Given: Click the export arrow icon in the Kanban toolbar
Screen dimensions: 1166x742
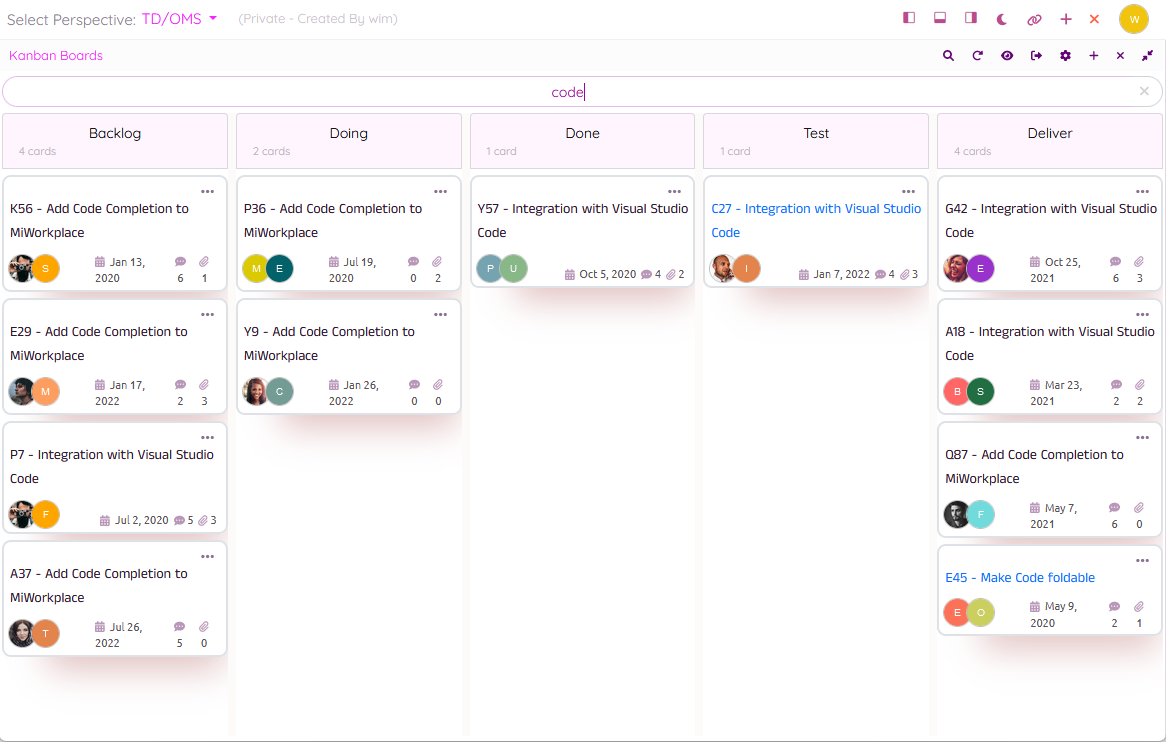Looking at the screenshot, I should click(x=1036, y=56).
